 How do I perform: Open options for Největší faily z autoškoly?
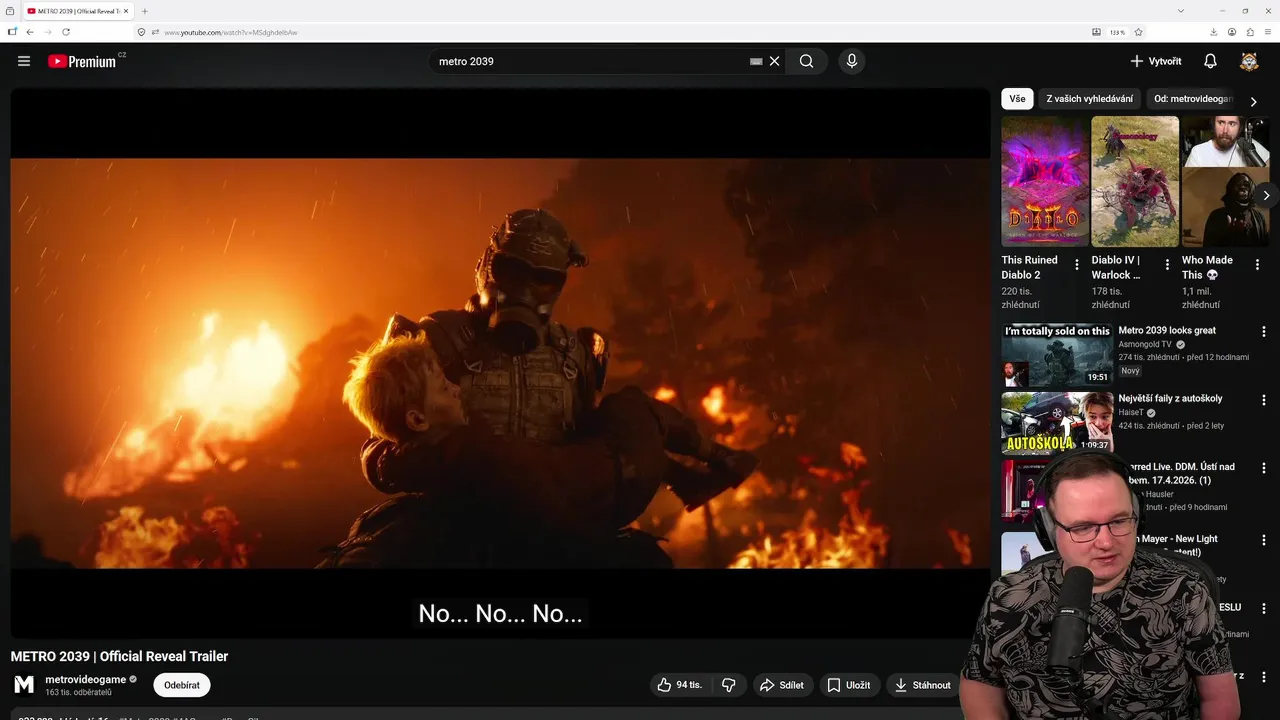click(1263, 400)
